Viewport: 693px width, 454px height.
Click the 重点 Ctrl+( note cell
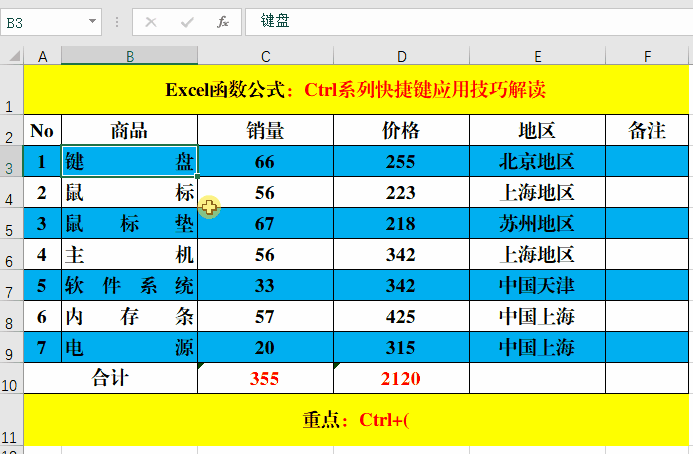point(356,420)
